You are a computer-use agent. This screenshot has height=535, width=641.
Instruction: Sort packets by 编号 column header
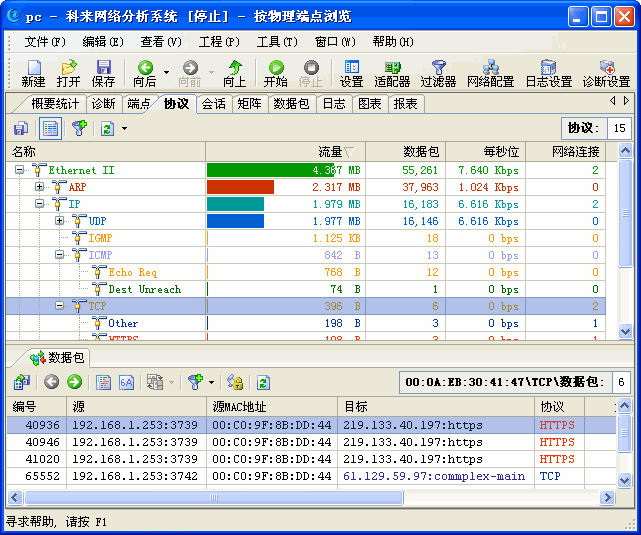(x=36, y=407)
